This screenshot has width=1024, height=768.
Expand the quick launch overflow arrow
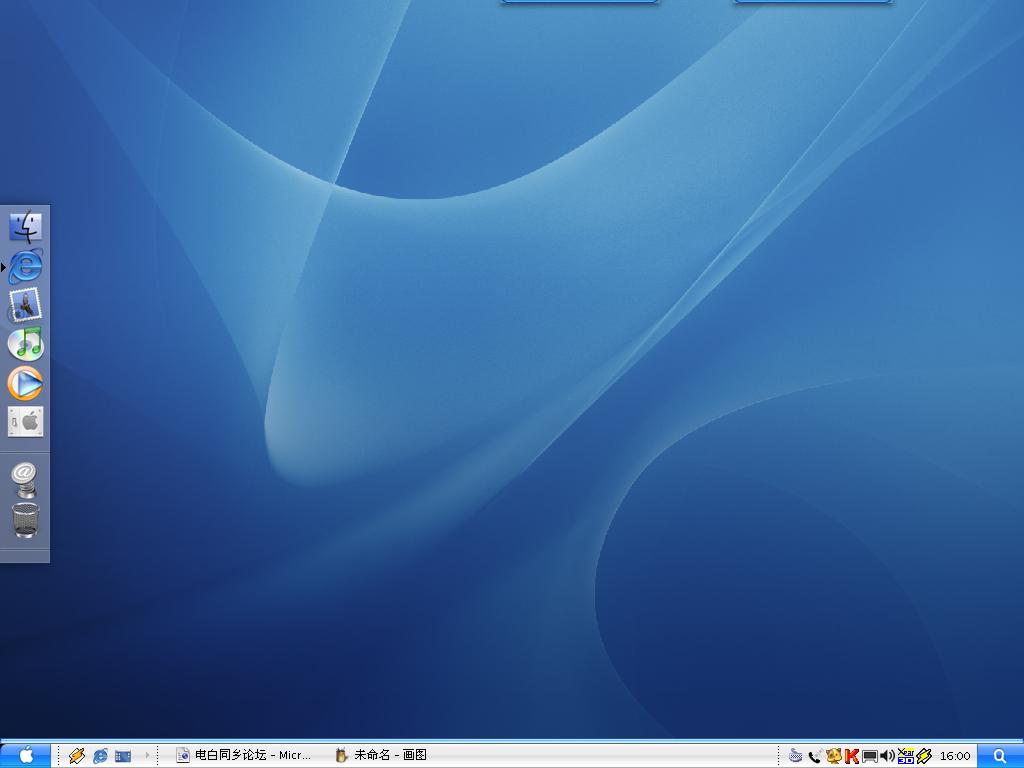[x=147, y=756]
